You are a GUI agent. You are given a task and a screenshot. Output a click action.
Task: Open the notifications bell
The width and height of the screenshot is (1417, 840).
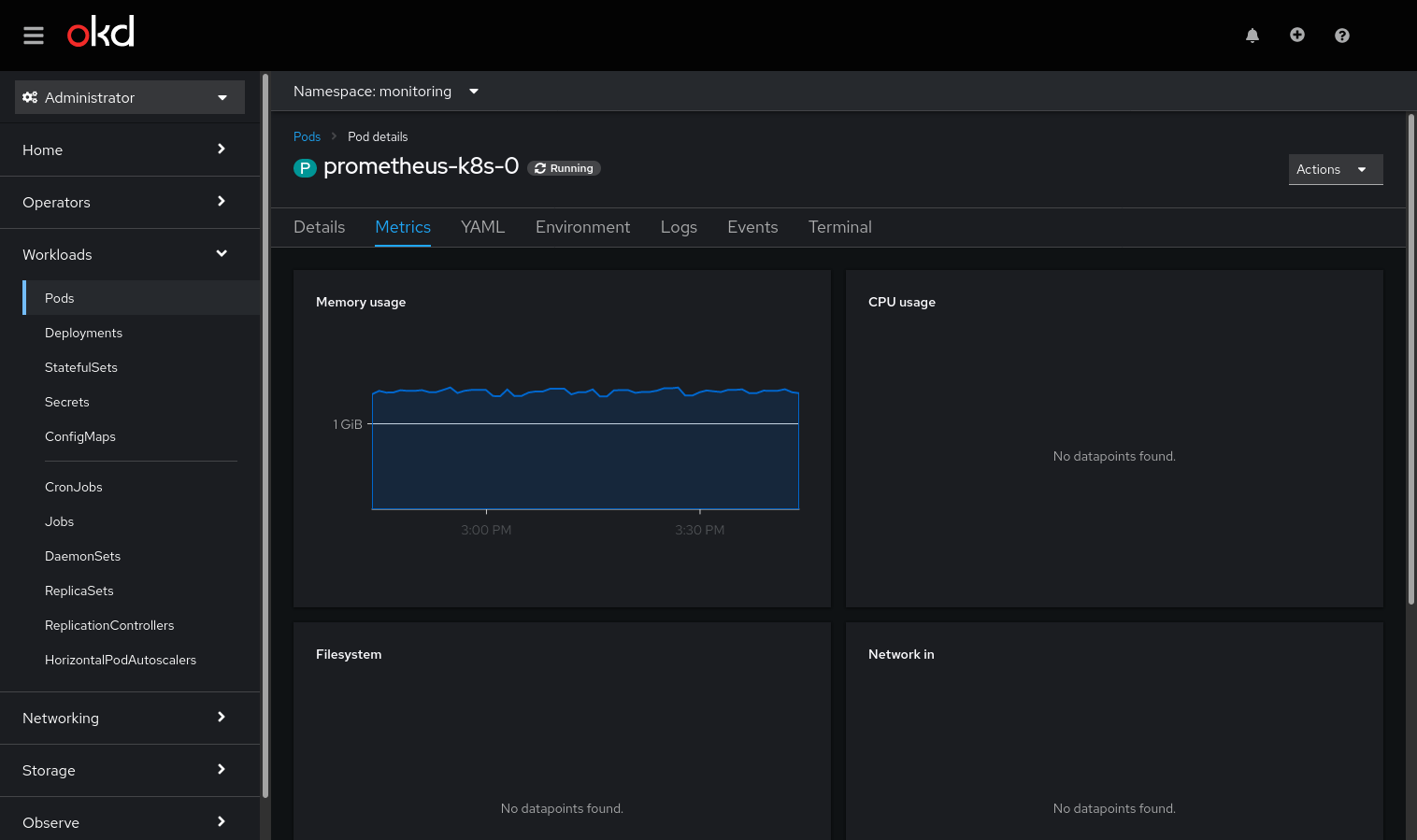coord(1252,36)
